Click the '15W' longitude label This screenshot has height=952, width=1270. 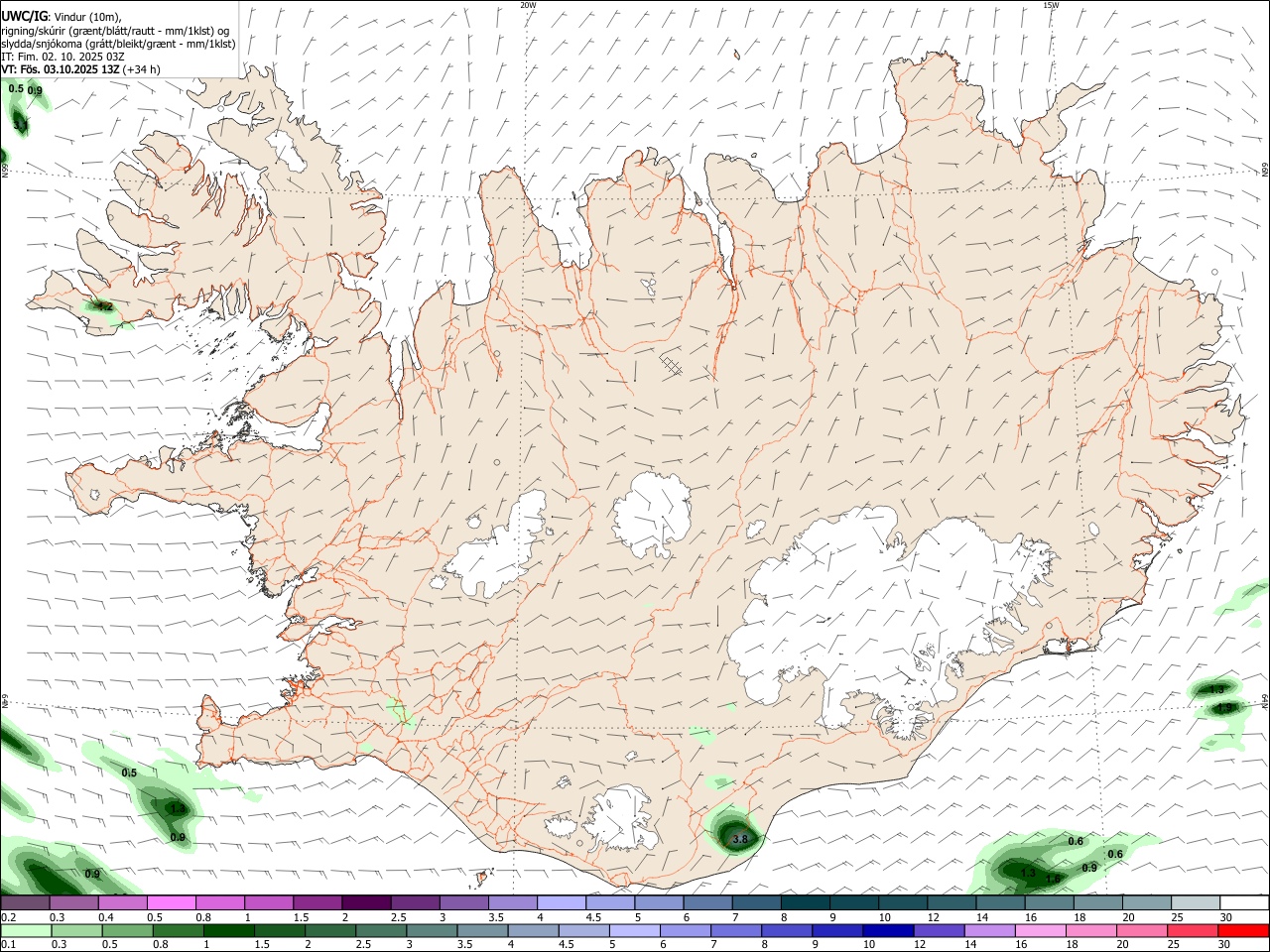tap(1051, 5)
